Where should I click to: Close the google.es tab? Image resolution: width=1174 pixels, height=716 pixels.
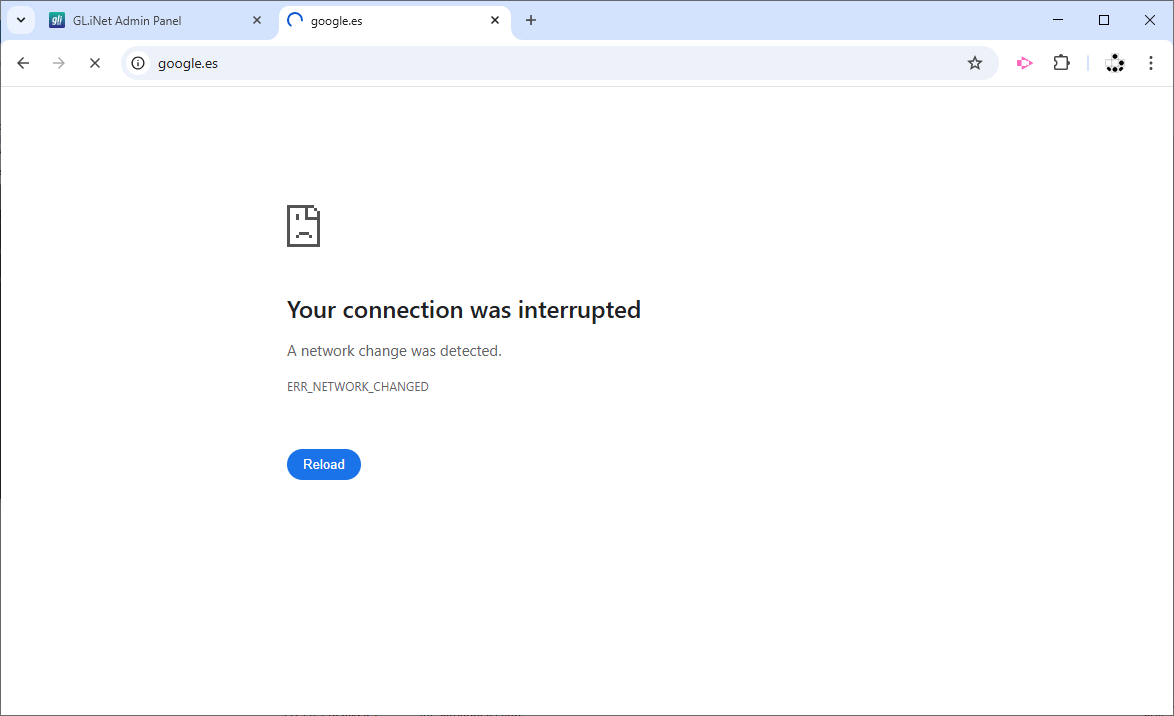click(495, 20)
